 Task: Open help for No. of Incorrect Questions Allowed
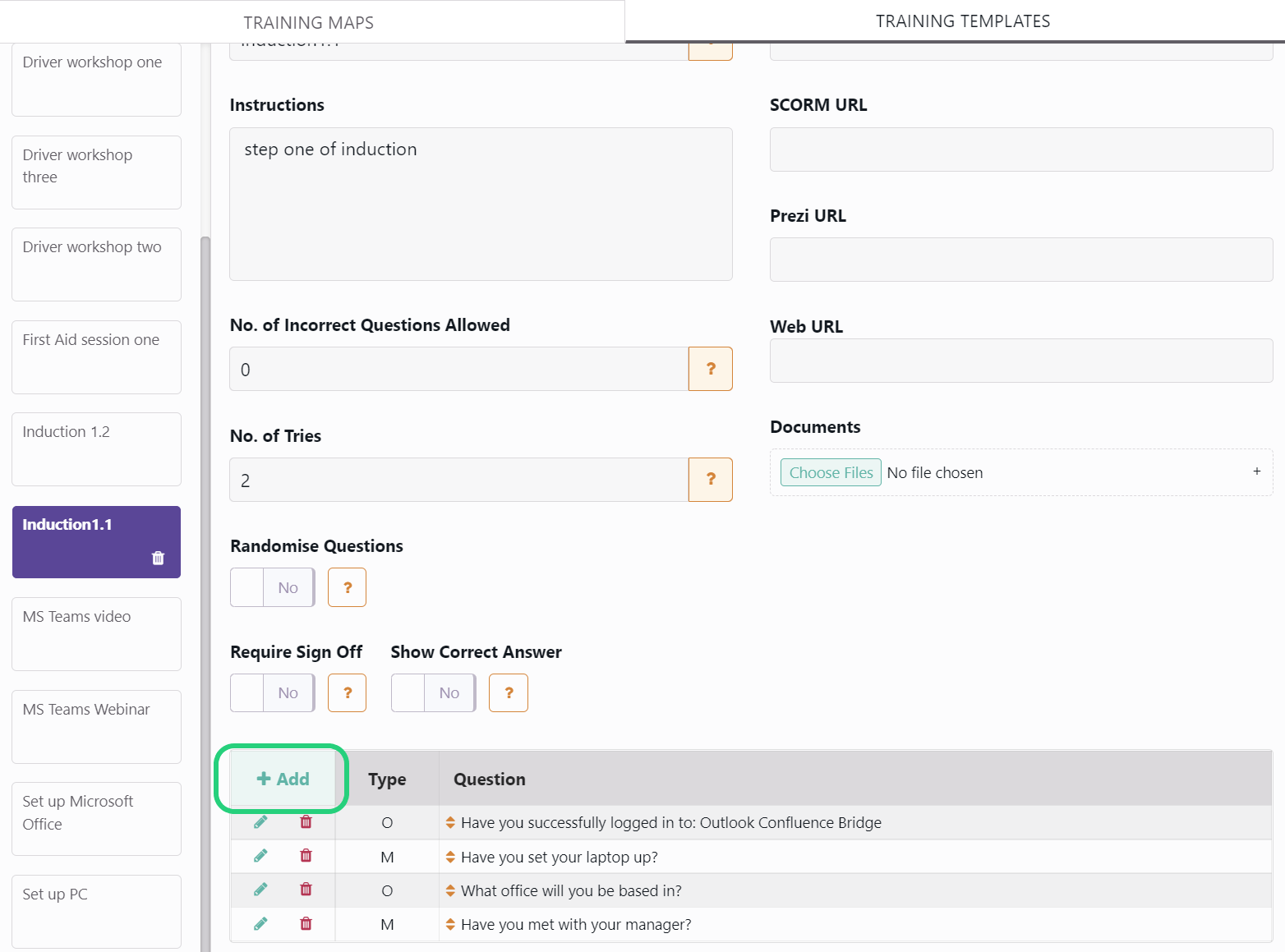click(x=711, y=369)
